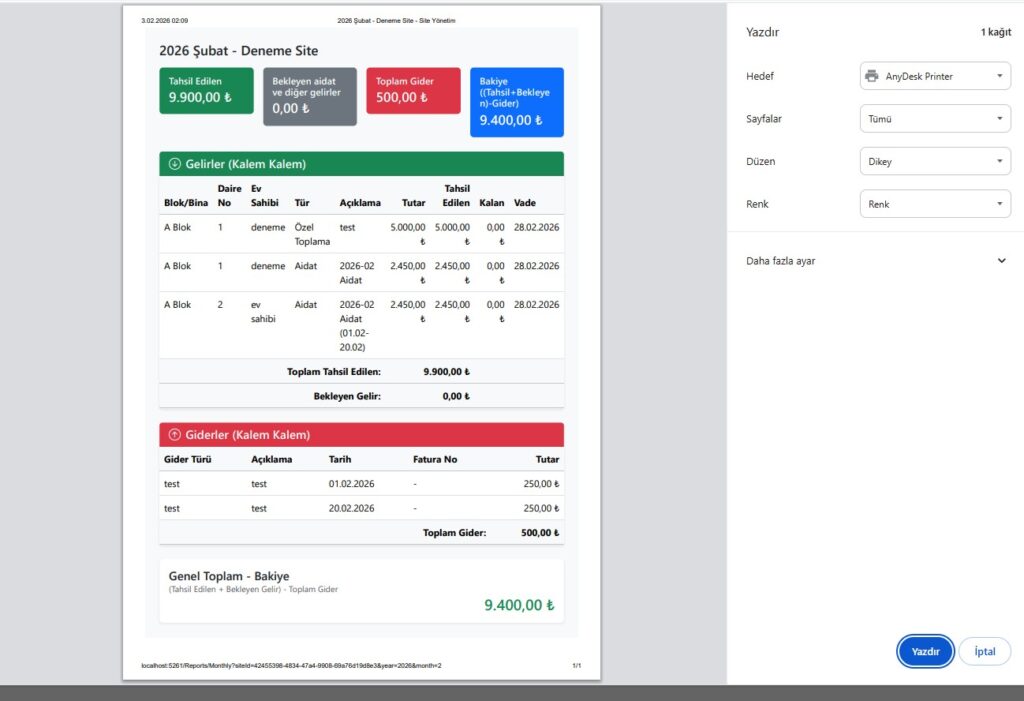Click the blue Bakiye summary card
The width and height of the screenshot is (1024, 701).
pos(516,102)
